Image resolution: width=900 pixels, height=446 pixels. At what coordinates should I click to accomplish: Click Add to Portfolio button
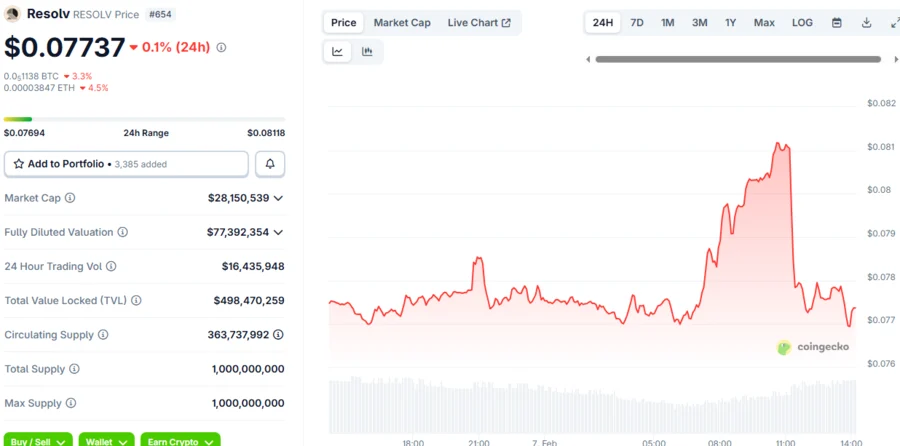(x=126, y=164)
